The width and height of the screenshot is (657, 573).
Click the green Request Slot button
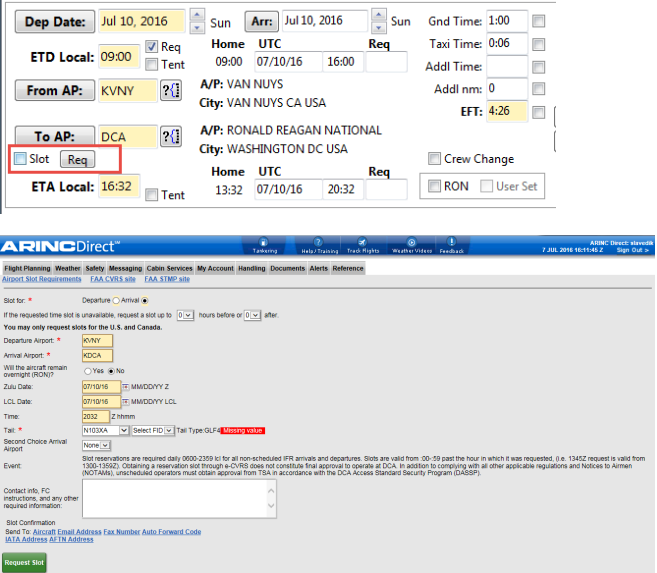click(x=24, y=563)
